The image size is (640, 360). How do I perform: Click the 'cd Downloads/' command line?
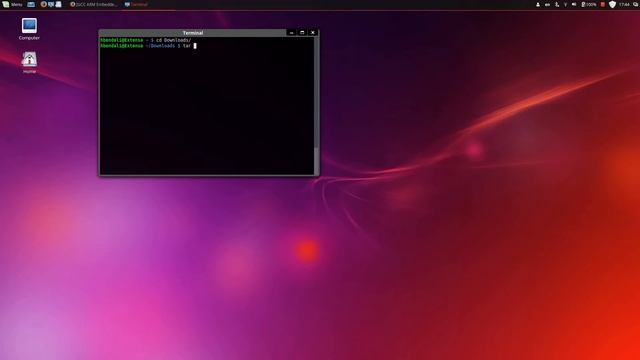146,40
